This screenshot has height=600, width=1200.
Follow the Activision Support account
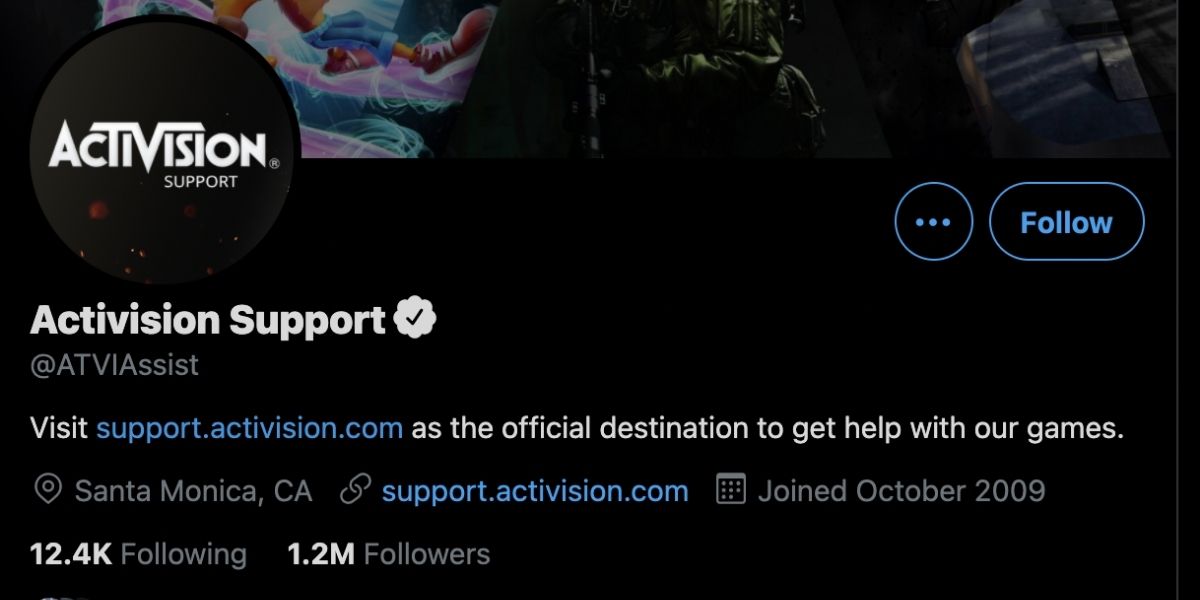pyautogui.click(x=1066, y=222)
